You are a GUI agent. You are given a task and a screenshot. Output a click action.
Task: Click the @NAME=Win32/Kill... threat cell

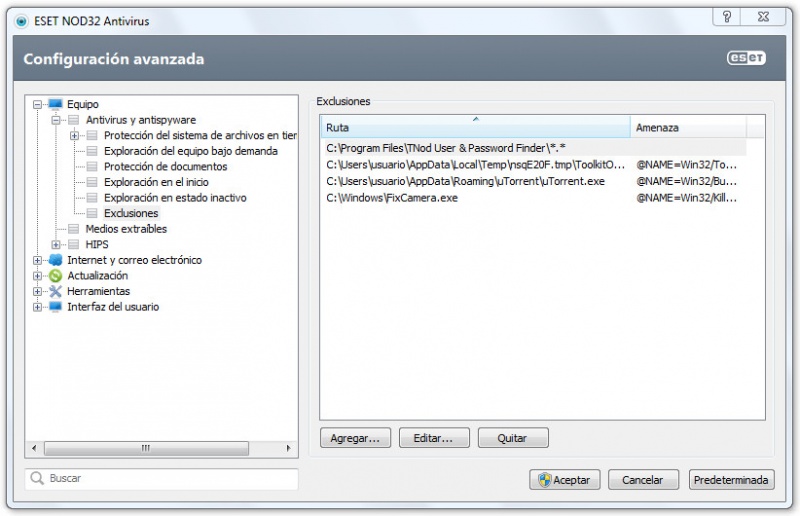(686, 198)
